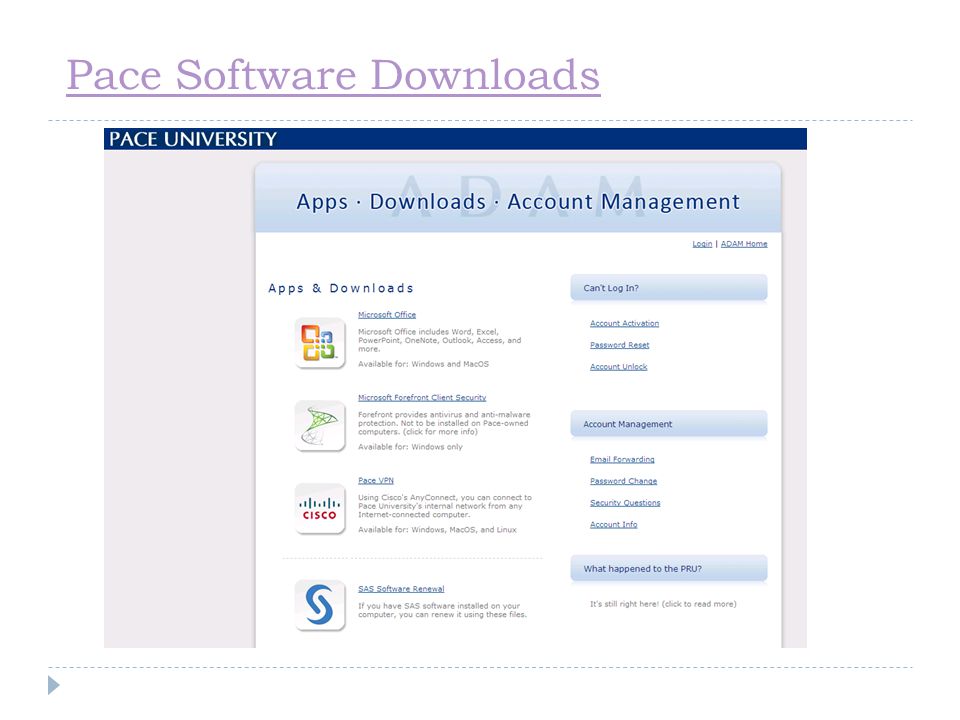Click 'Available for: Windows, MacOS, and Linux' text
This screenshot has width=960, height=720.
[x=437, y=530]
